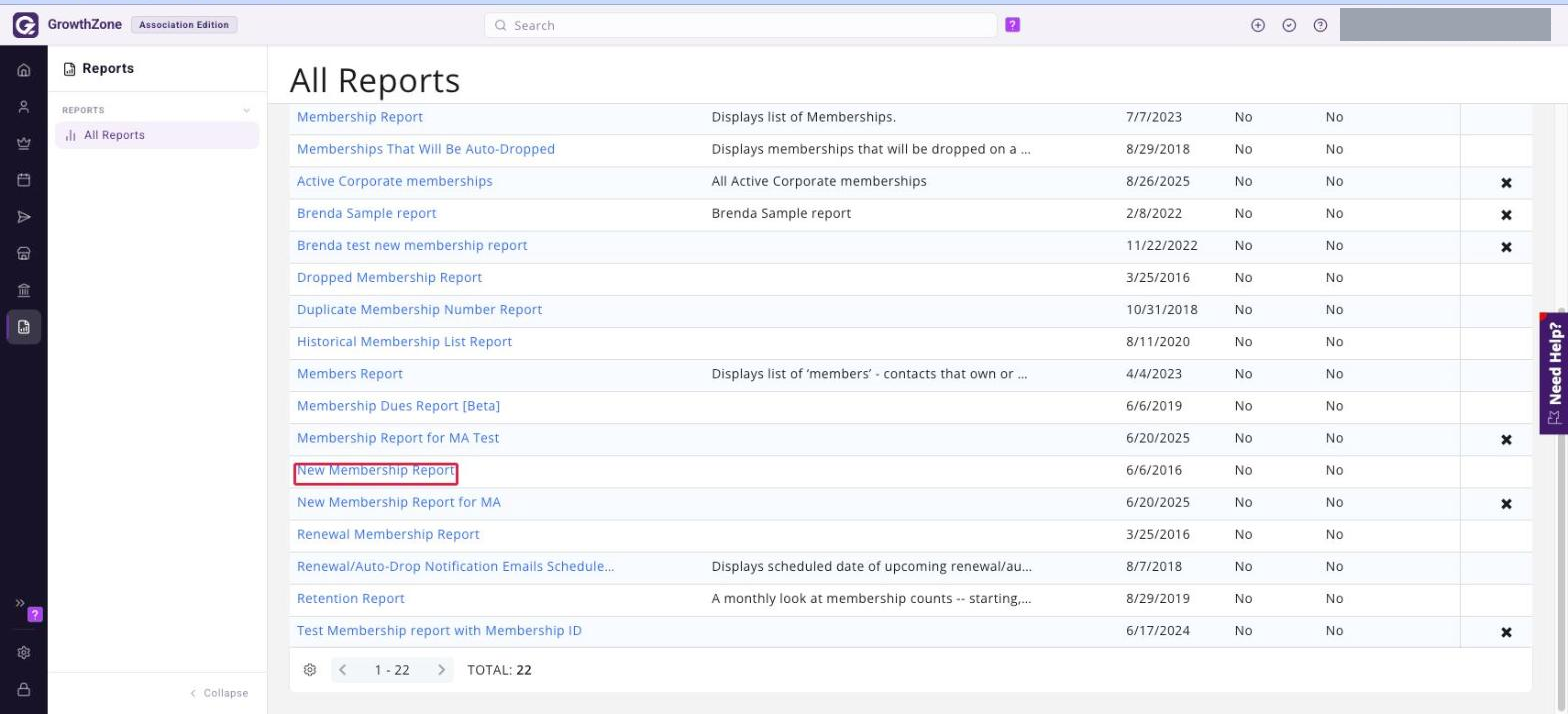Click 'Displays list of Memberships.' description
This screenshot has width=1568, height=714.
tap(804, 117)
